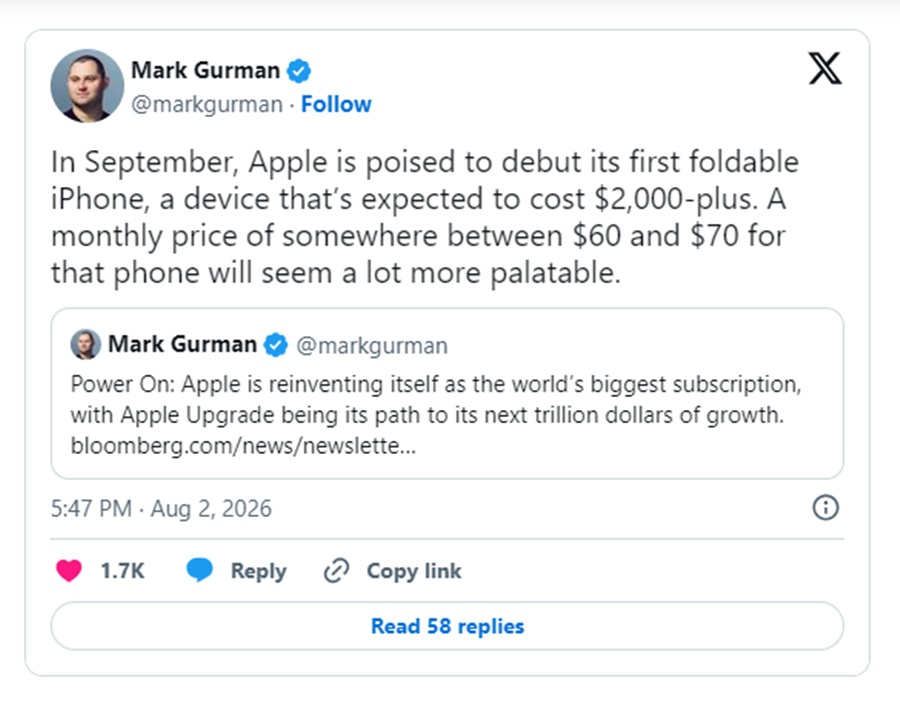Open the Read 58 replies button
Viewport: 900px width, 703px height.
tap(447, 626)
